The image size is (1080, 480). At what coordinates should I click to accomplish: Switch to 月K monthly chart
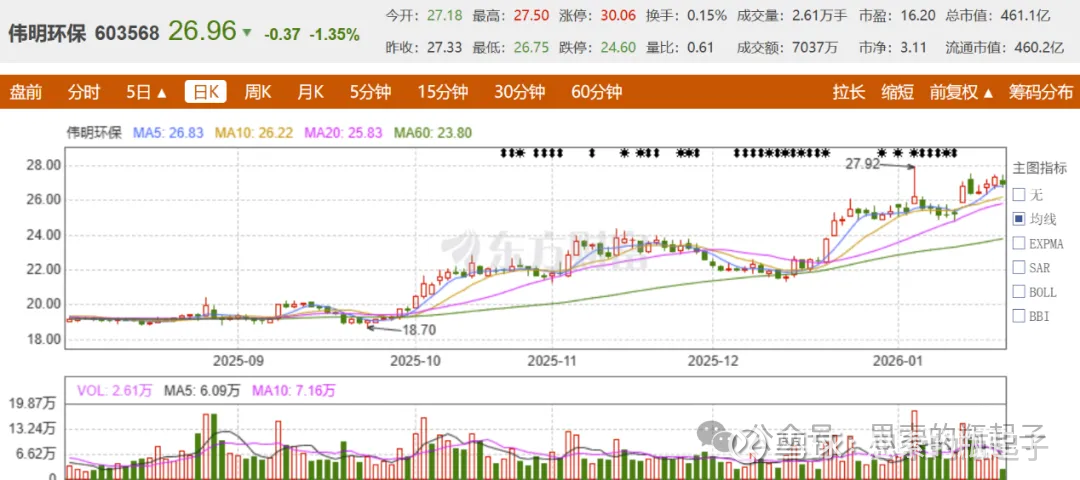311,92
